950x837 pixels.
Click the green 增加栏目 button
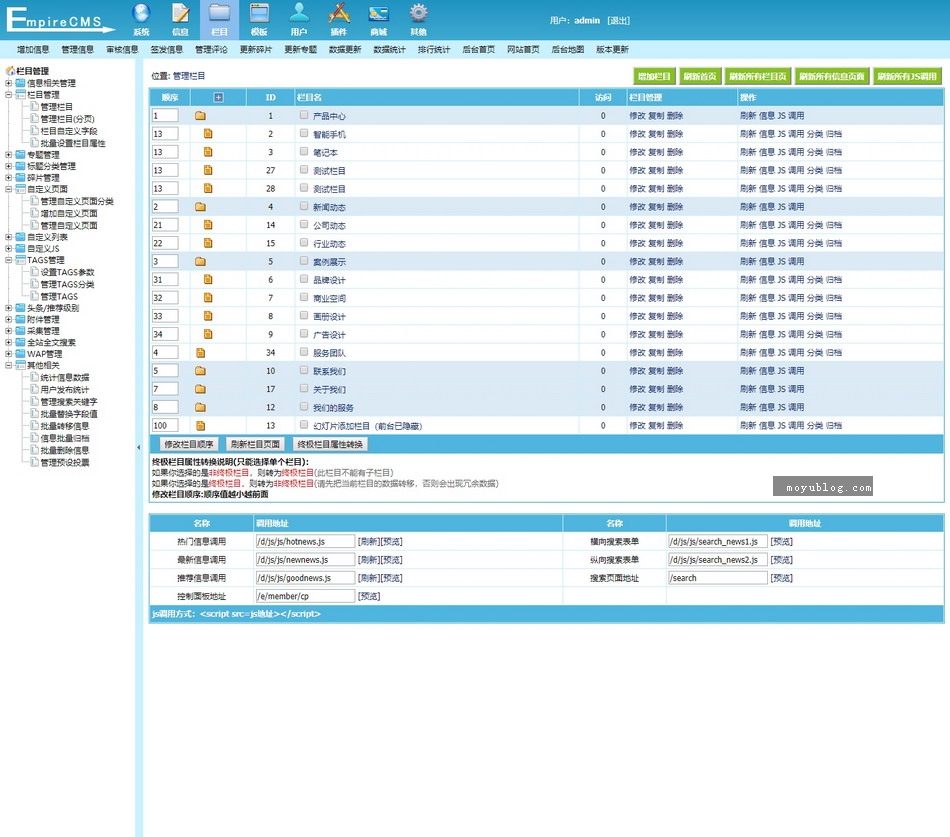tap(654, 76)
